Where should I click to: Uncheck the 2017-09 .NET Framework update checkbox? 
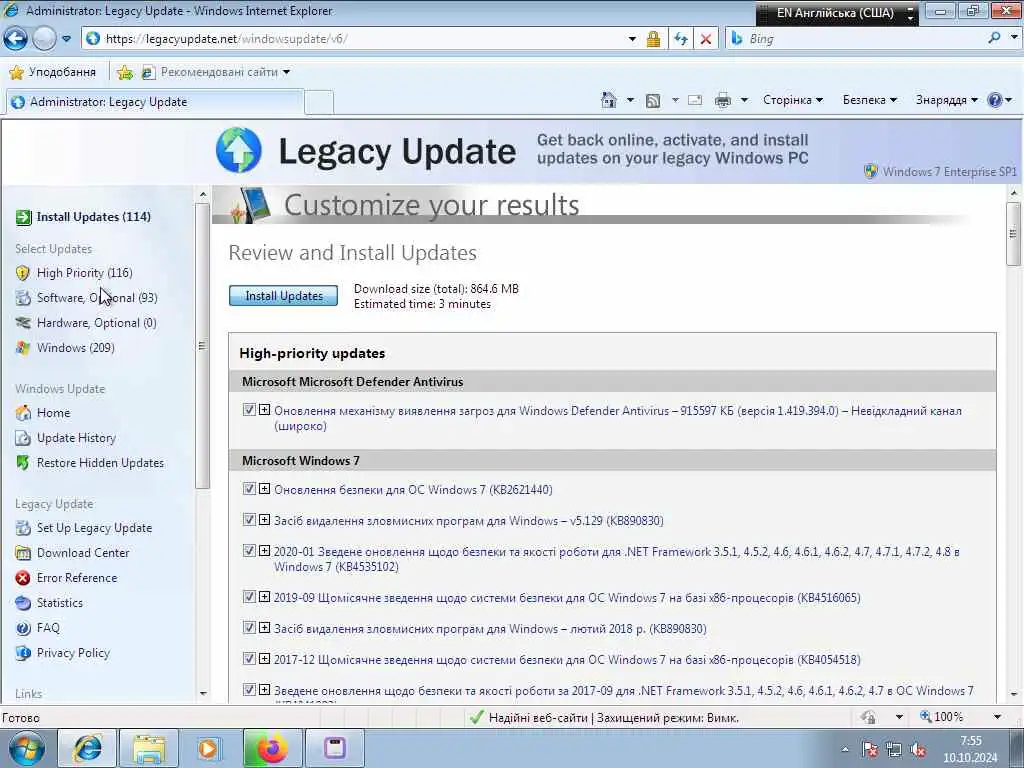coord(249,690)
